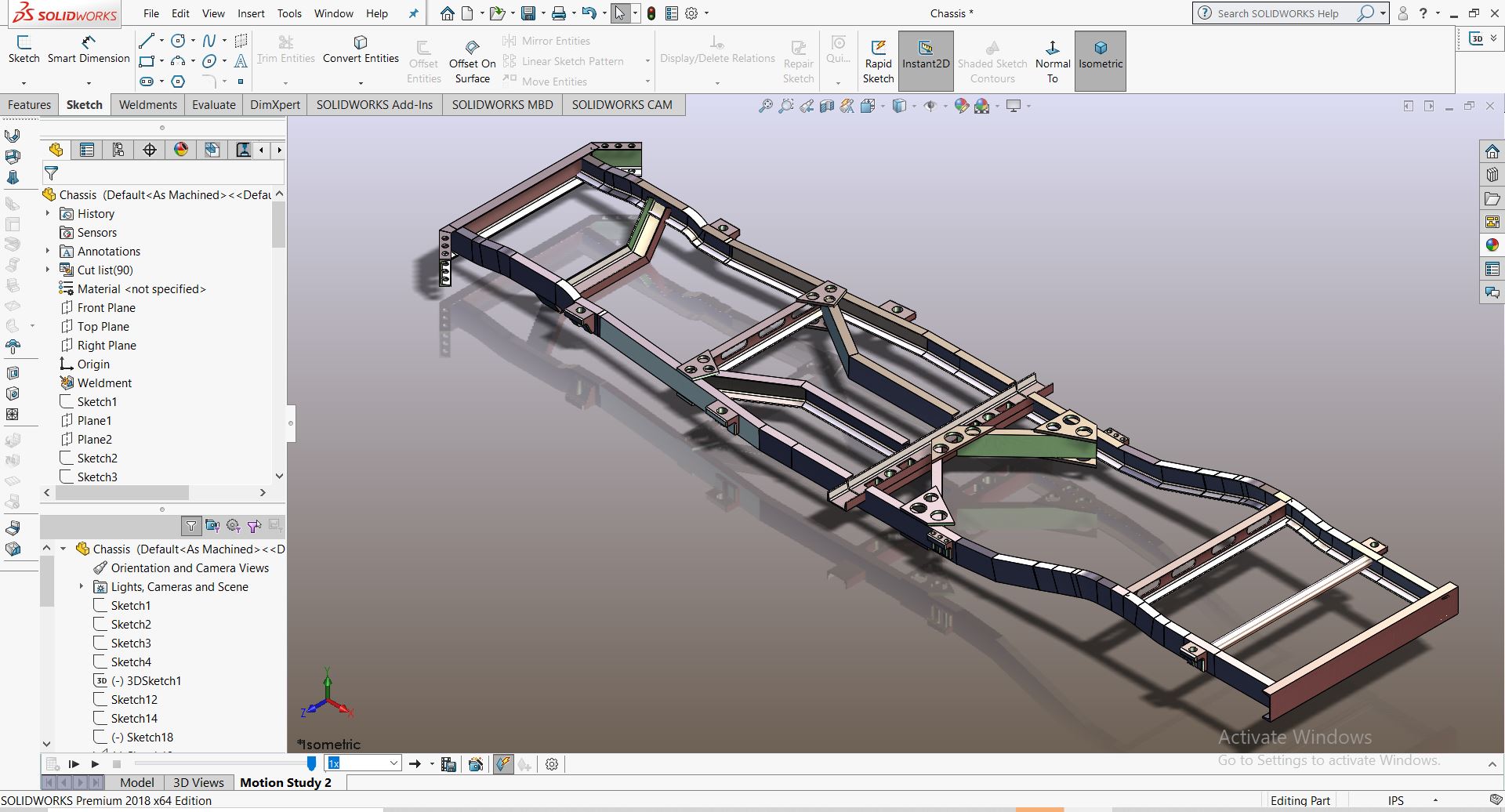Open the DimXpertManager crosshair tab
Image resolution: width=1505 pixels, height=812 pixels.
click(150, 150)
